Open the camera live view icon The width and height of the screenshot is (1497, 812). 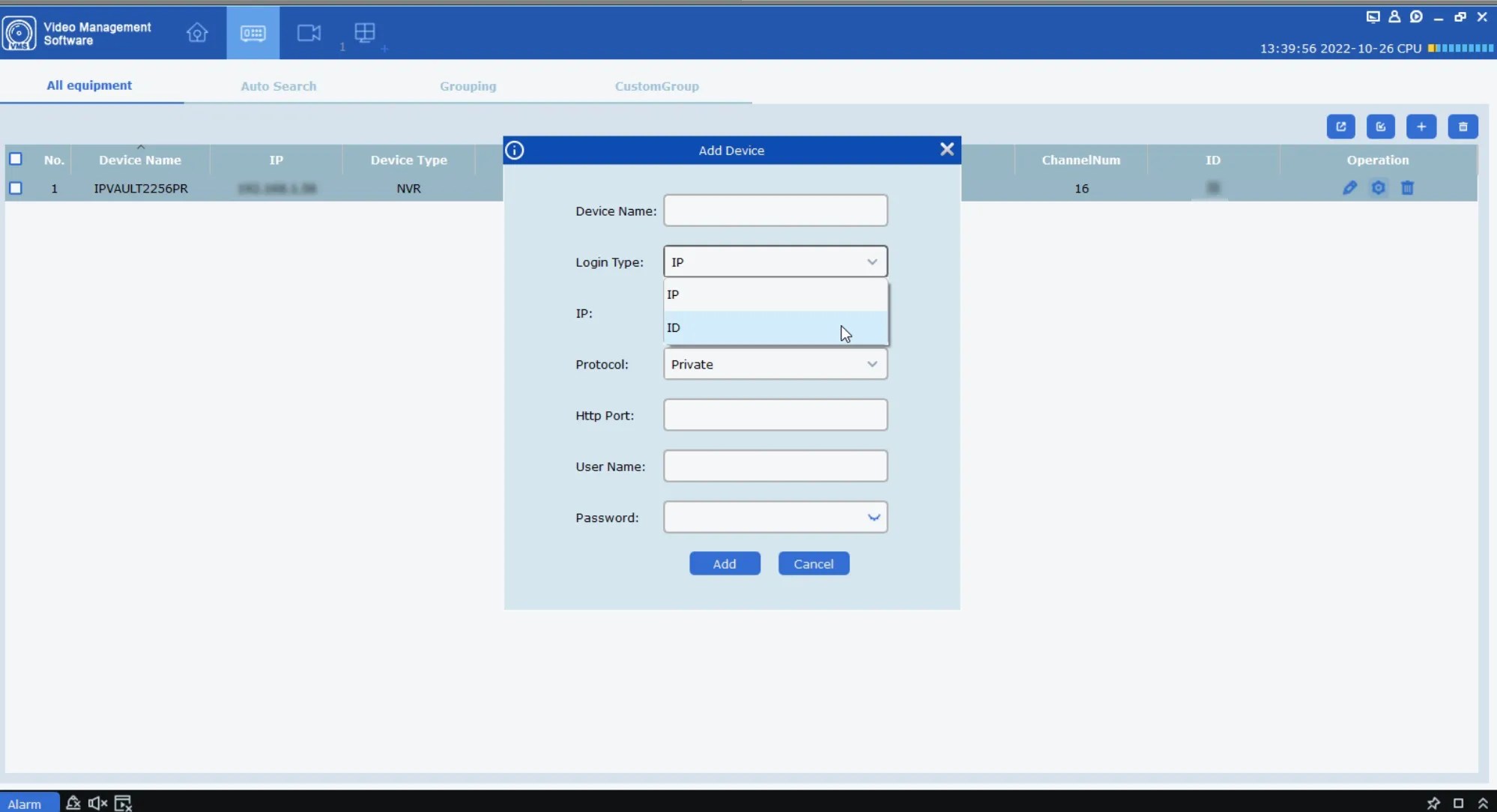[309, 33]
